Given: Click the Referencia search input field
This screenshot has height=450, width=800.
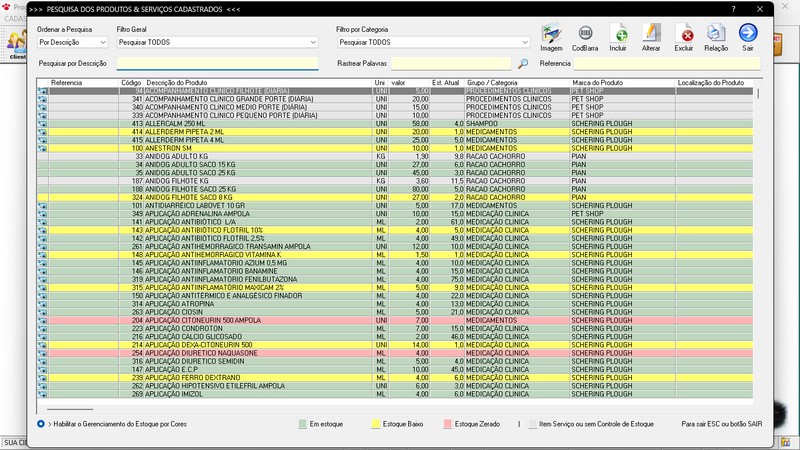Looking at the screenshot, I should [665, 63].
